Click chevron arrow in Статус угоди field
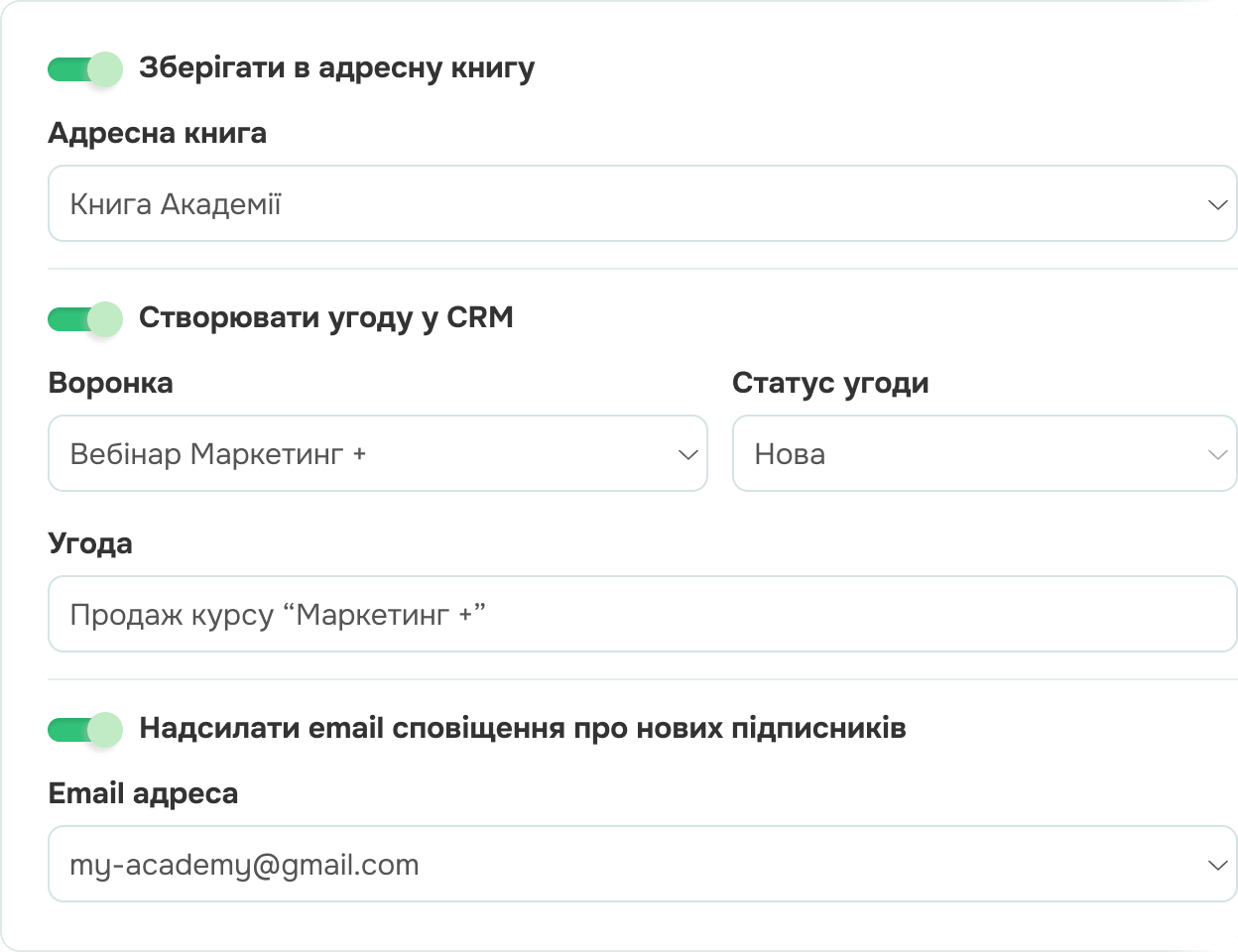The image size is (1238, 952). 1217,455
